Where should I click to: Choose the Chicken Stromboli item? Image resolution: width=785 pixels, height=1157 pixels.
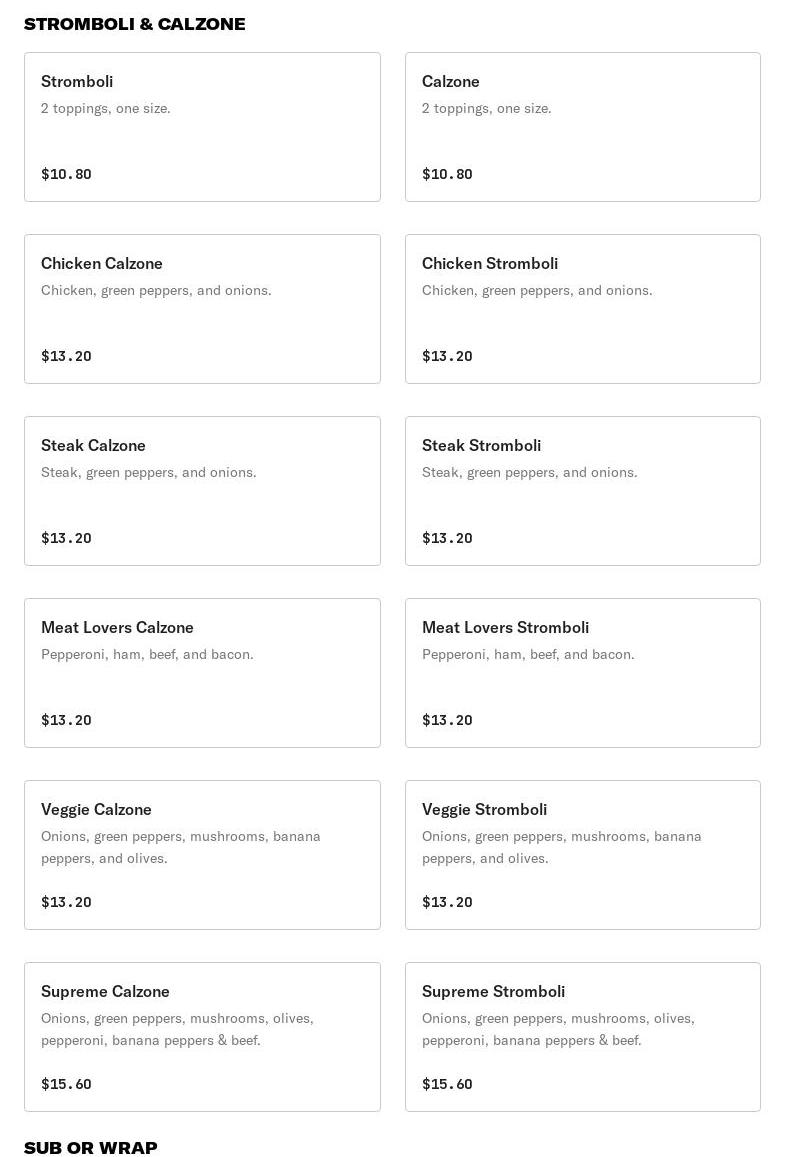pyautogui.click(x=582, y=309)
